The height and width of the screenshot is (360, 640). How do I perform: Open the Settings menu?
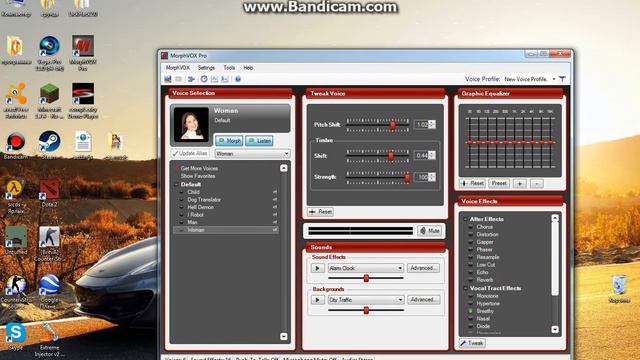click(x=206, y=68)
